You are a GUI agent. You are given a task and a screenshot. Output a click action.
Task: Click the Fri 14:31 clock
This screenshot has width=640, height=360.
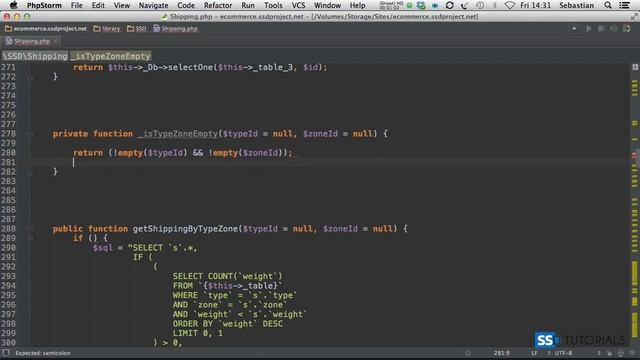tap(535, 5)
